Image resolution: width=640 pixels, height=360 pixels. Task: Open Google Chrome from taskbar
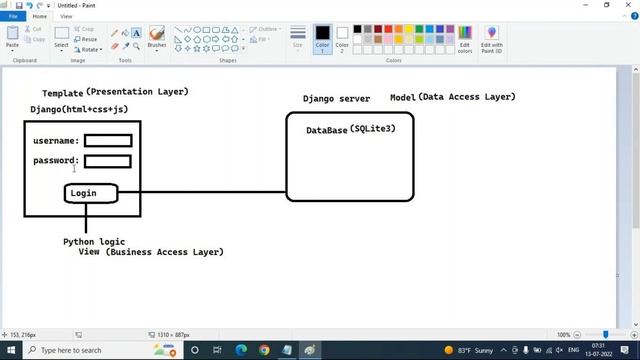pos(264,350)
